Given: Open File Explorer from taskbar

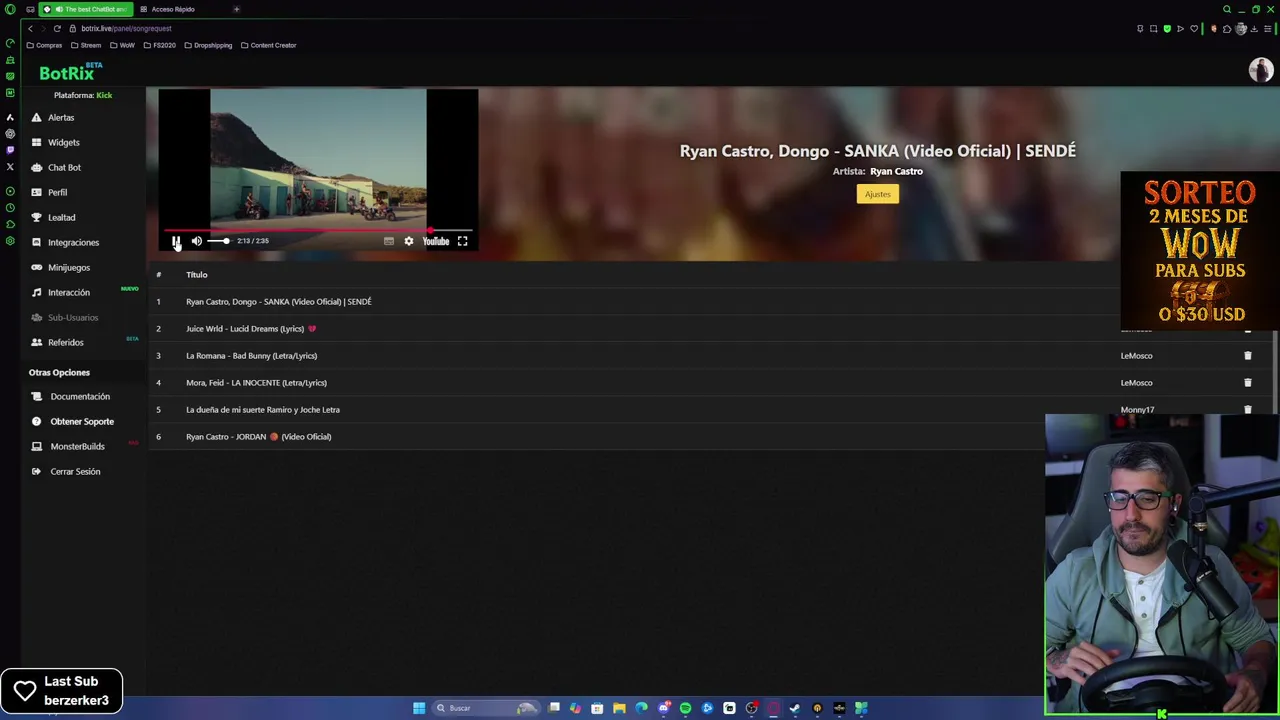Looking at the screenshot, I should [x=619, y=708].
